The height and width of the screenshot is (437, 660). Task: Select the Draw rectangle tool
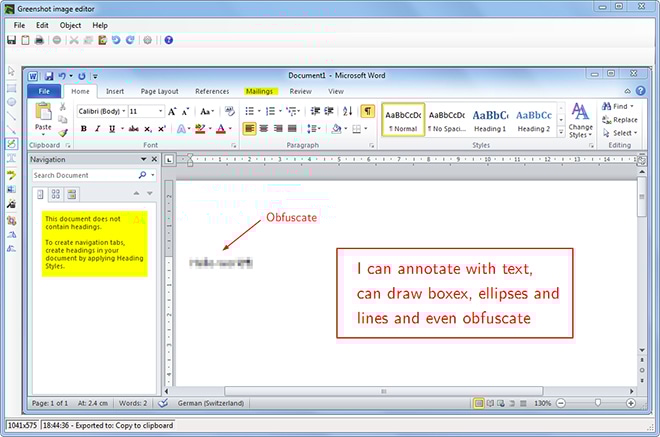pyautogui.click(x=11, y=87)
